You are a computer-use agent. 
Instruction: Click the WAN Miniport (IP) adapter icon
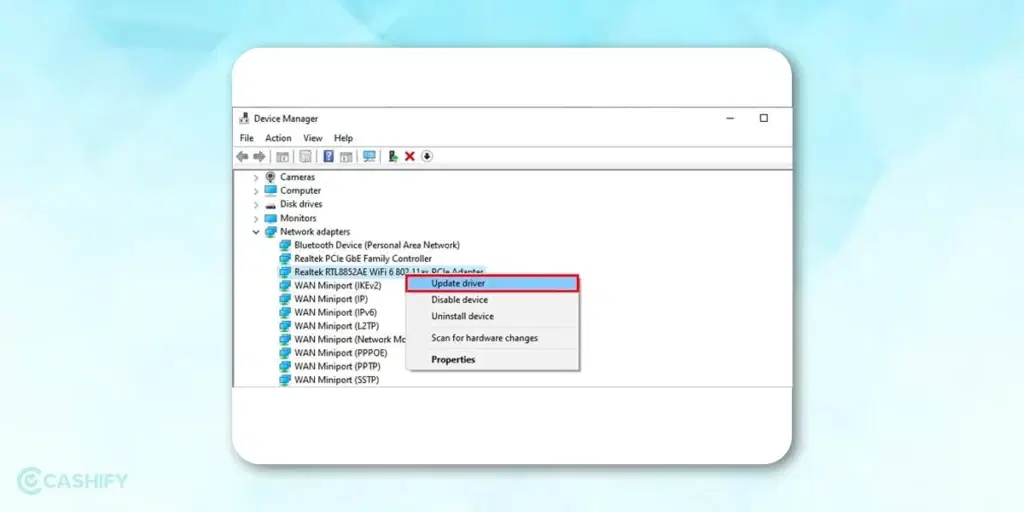click(x=285, y=299)
